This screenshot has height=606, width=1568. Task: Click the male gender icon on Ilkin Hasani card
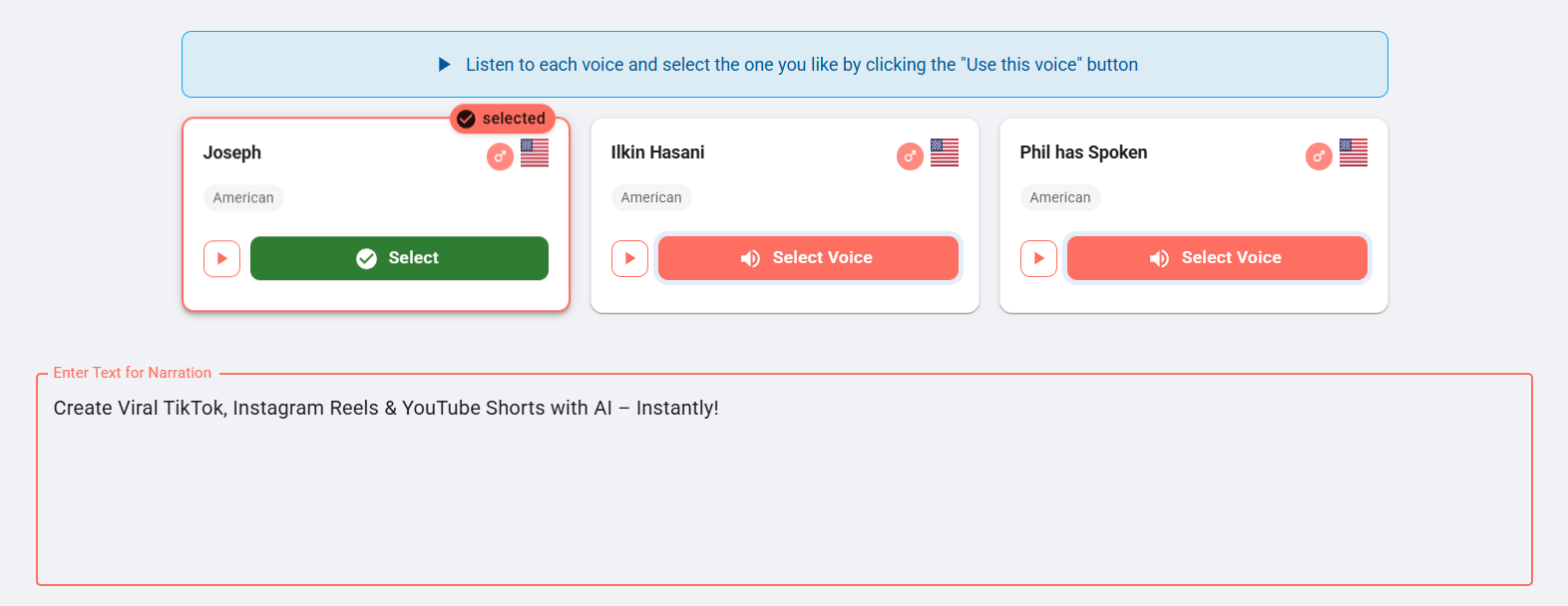tap(910, 156)
